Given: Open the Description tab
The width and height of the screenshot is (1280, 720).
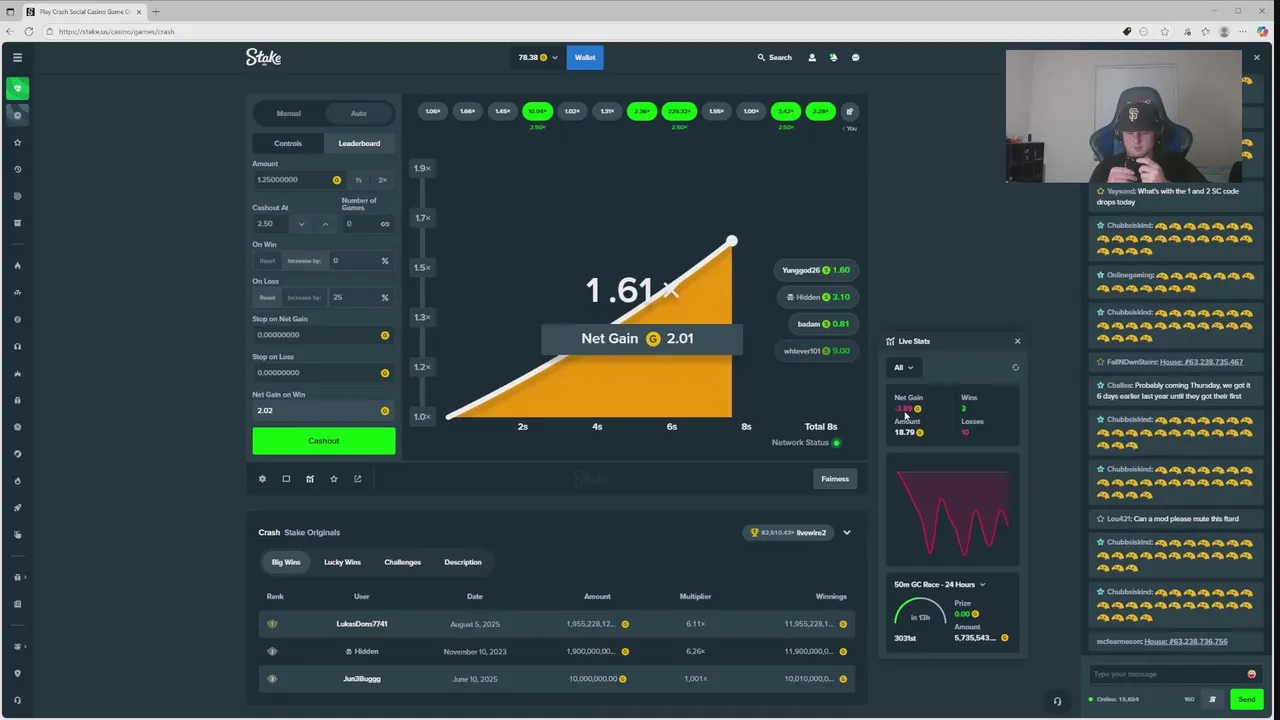Looking at the screenshot, I should (x=463, y=562).
